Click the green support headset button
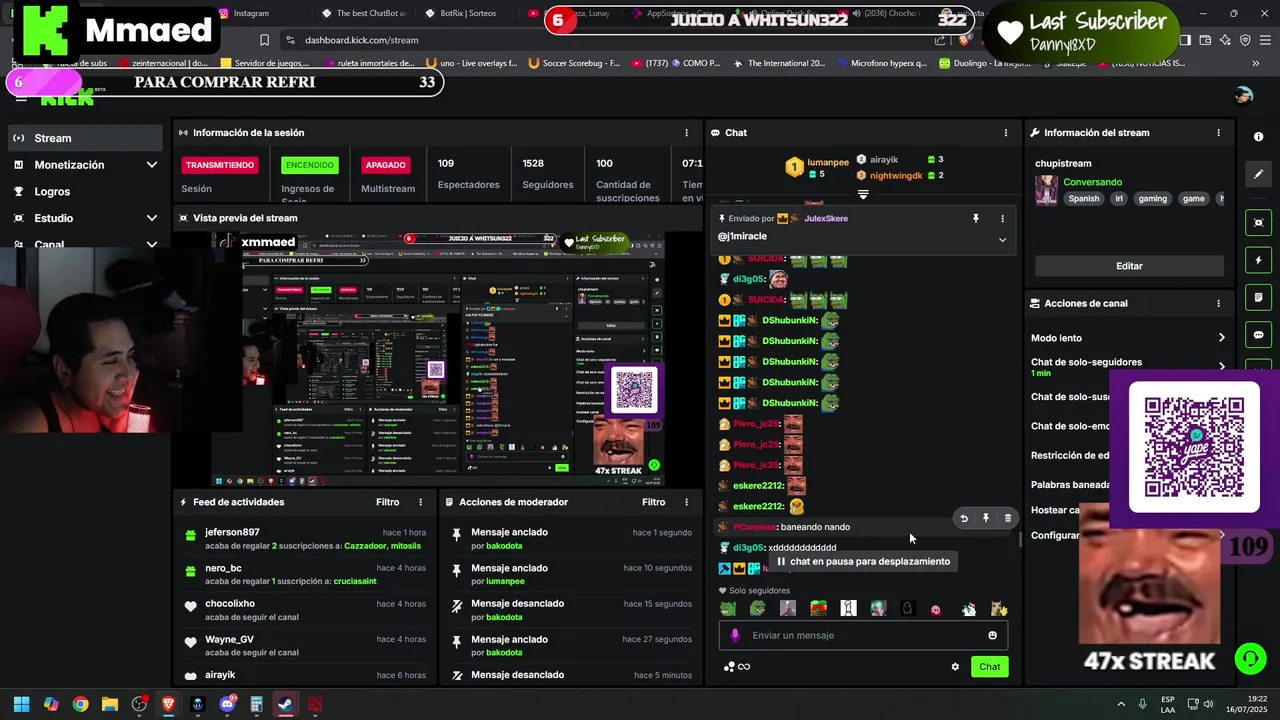The width and height of the screenshot is (1280, 720). [1249, 658]
